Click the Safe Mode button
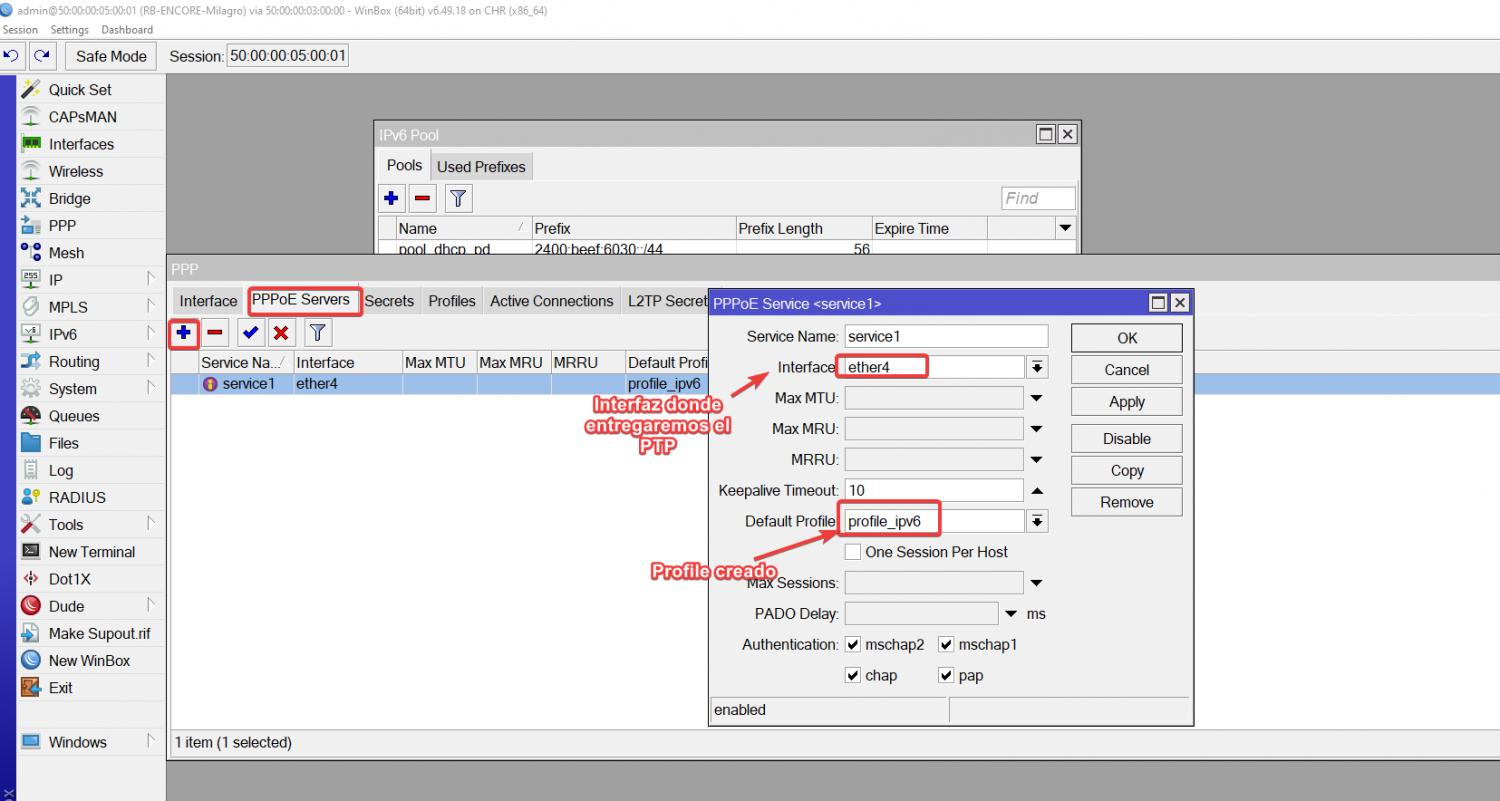Viewport: 1500px width, 801px height. [111, 56]
